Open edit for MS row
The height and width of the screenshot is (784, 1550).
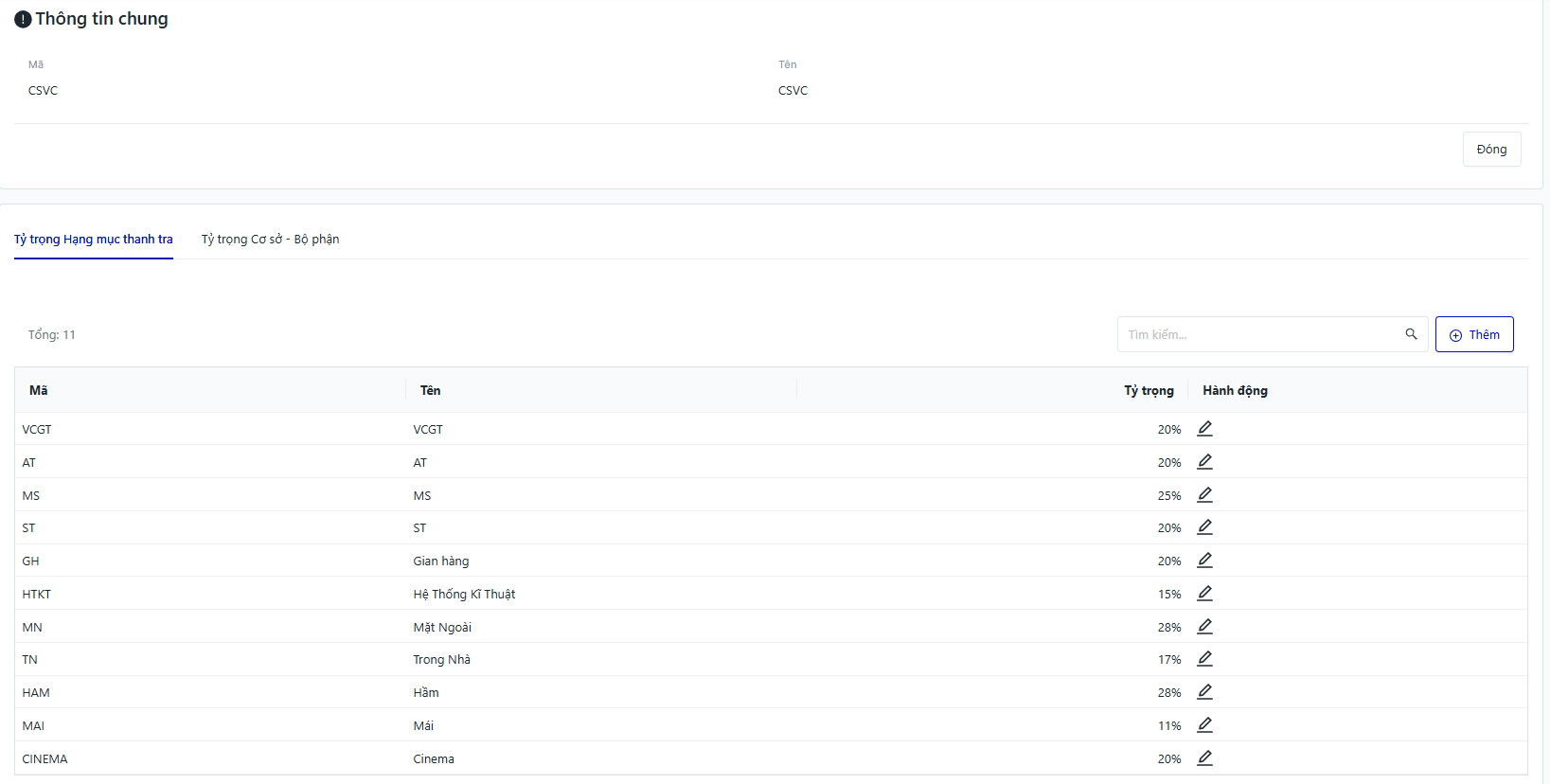tap(1204, 495)
